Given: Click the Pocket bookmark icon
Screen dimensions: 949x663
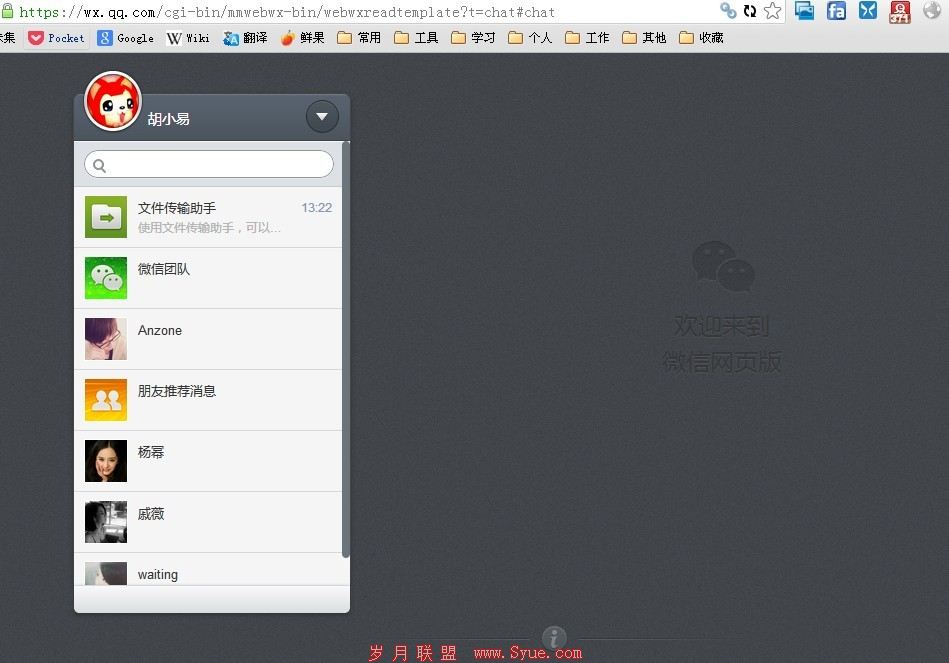Looking at the screenshot, I should click(36, 38).
